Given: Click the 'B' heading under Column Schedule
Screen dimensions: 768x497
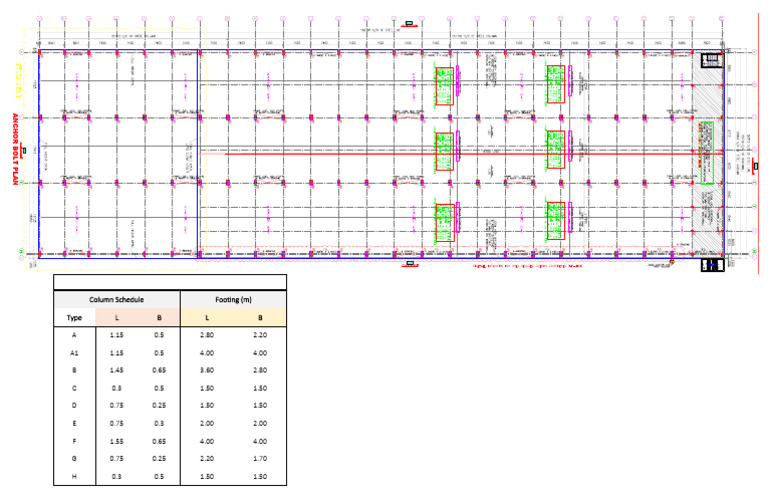Looking at the screenshot, I should [159, 318].
